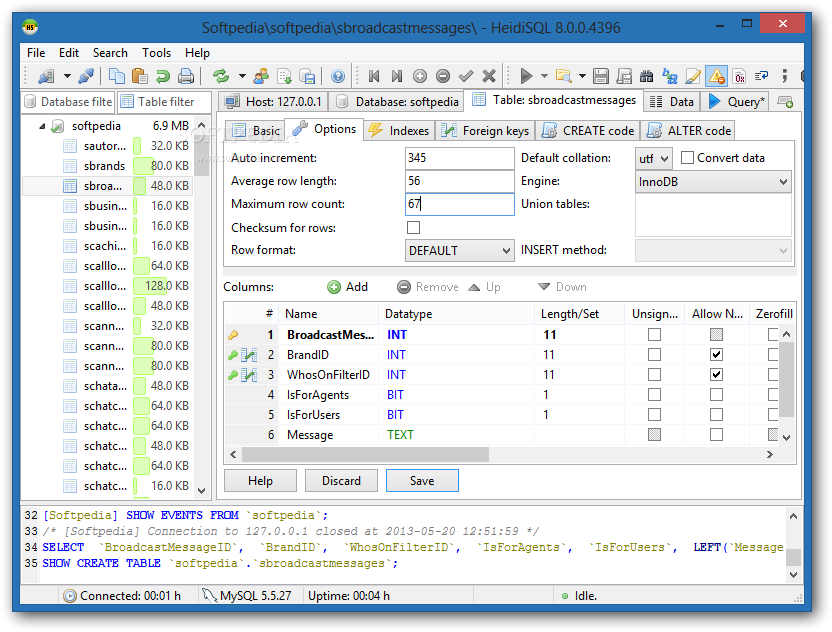This screenshot has height=632, width=832.
Task: Check Unsigned for the BrandID column
Action: coord(654,354)
